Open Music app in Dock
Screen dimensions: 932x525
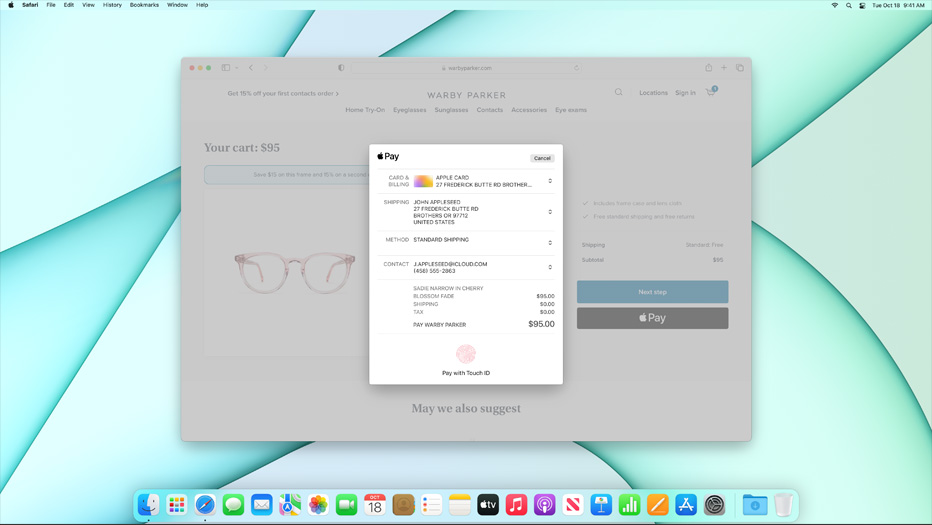[516, 505]
